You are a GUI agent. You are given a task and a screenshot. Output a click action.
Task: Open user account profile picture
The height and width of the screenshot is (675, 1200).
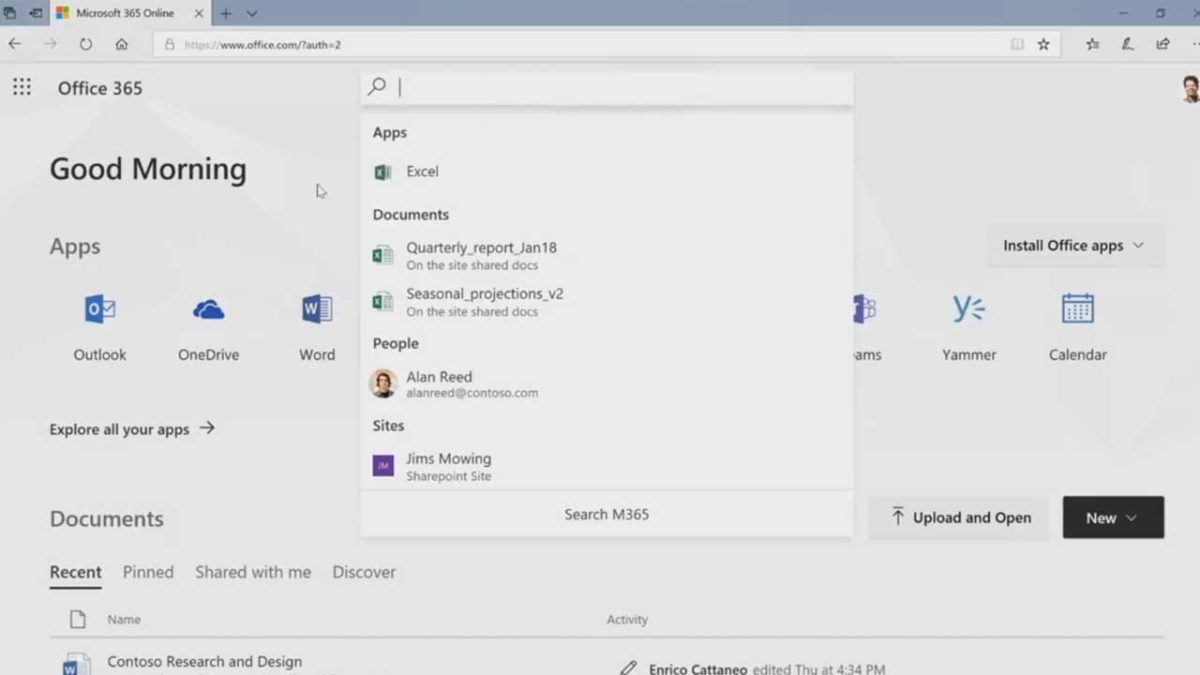tap(1190, 88)
